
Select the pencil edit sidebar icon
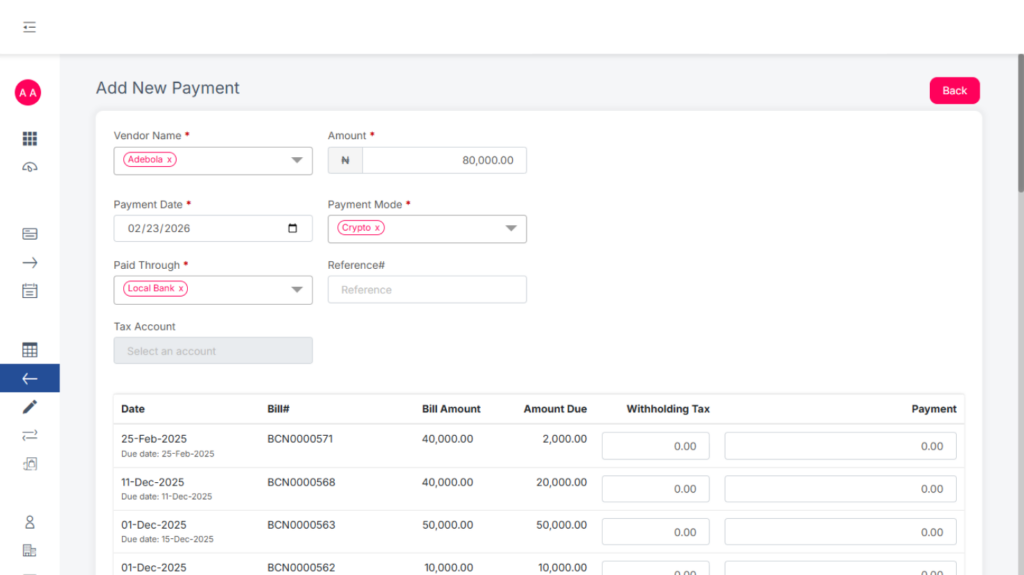click(29, 407)
